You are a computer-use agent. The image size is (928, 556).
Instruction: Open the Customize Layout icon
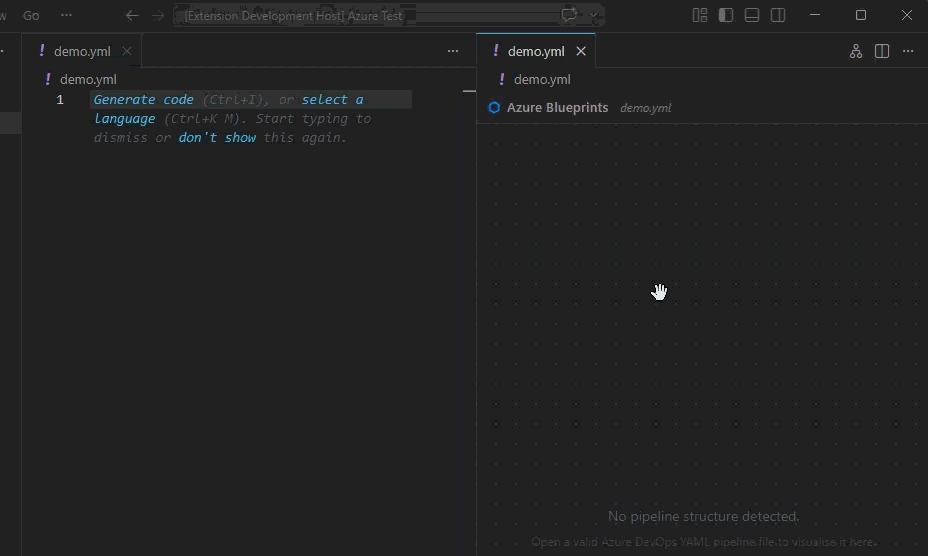click(x=700, y=15)
